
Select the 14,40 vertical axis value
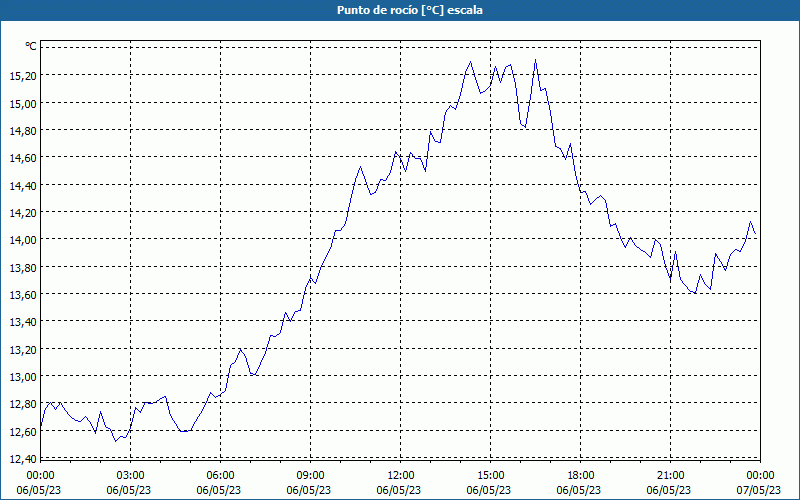point(23,185)
